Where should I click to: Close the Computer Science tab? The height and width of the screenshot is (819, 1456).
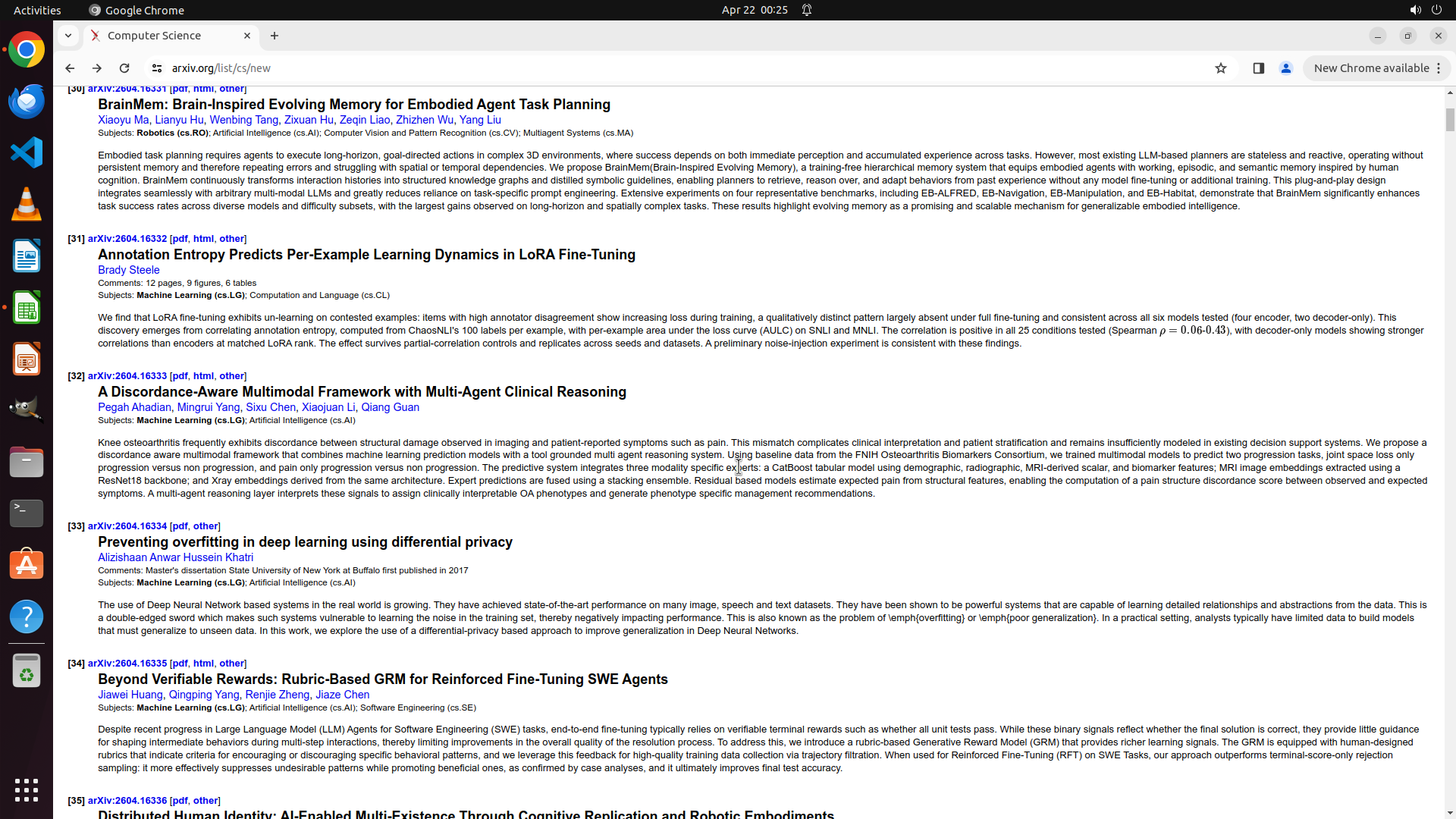[x=247, y=36]
